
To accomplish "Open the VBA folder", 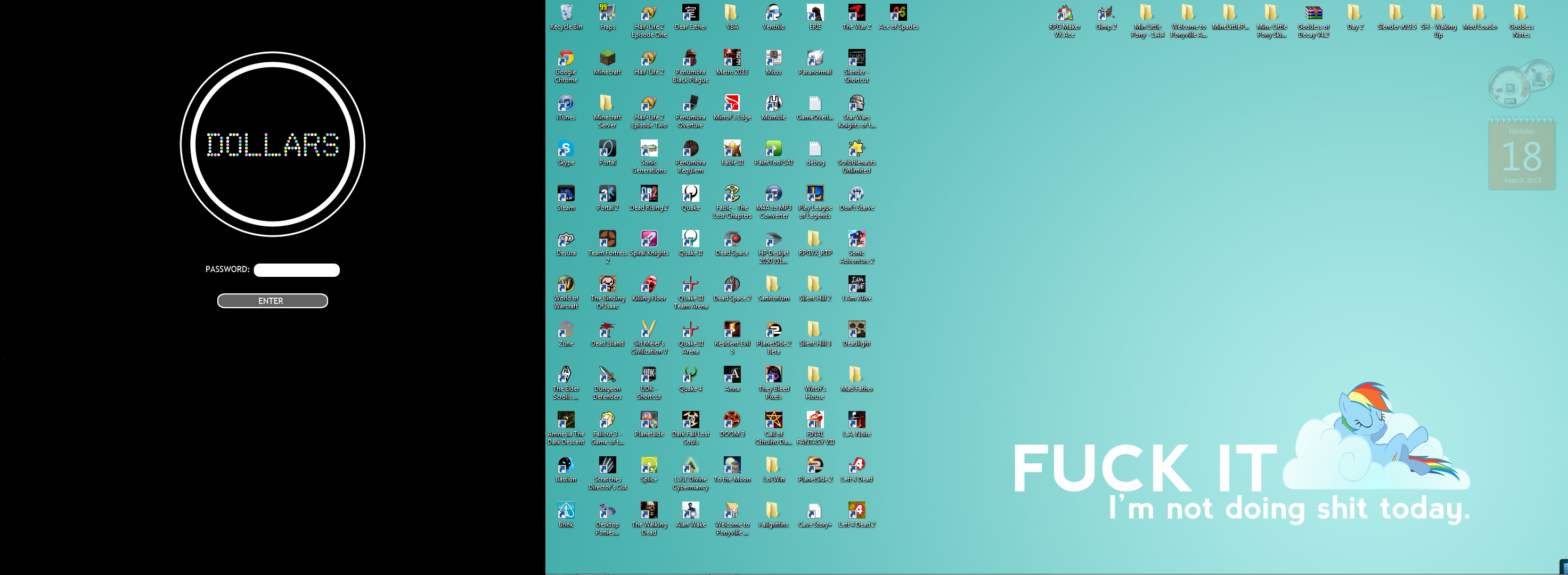I will [x=732, y=17].
